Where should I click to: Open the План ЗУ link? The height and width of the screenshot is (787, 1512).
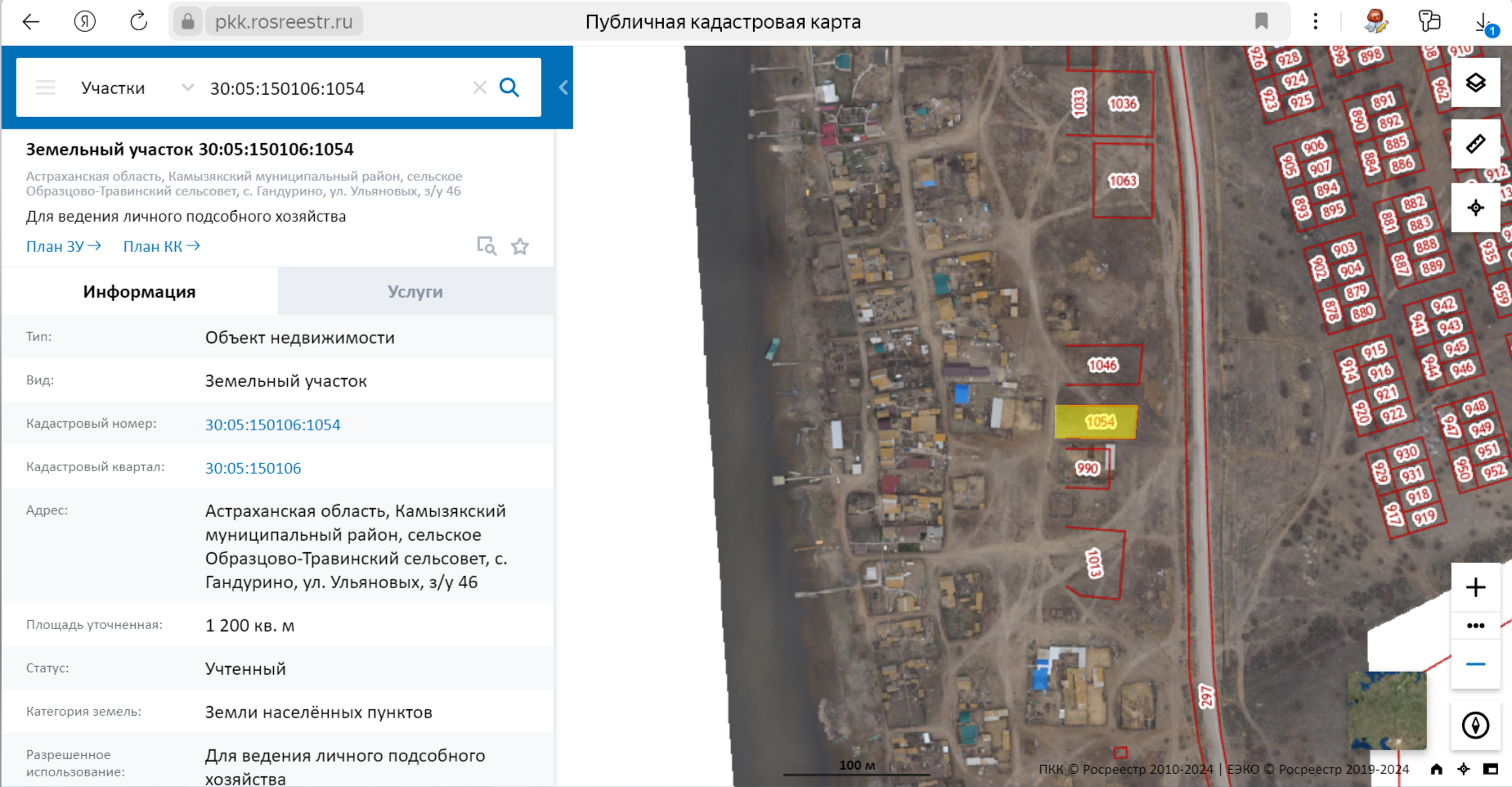pyautogui.click(x=63, y=246)
